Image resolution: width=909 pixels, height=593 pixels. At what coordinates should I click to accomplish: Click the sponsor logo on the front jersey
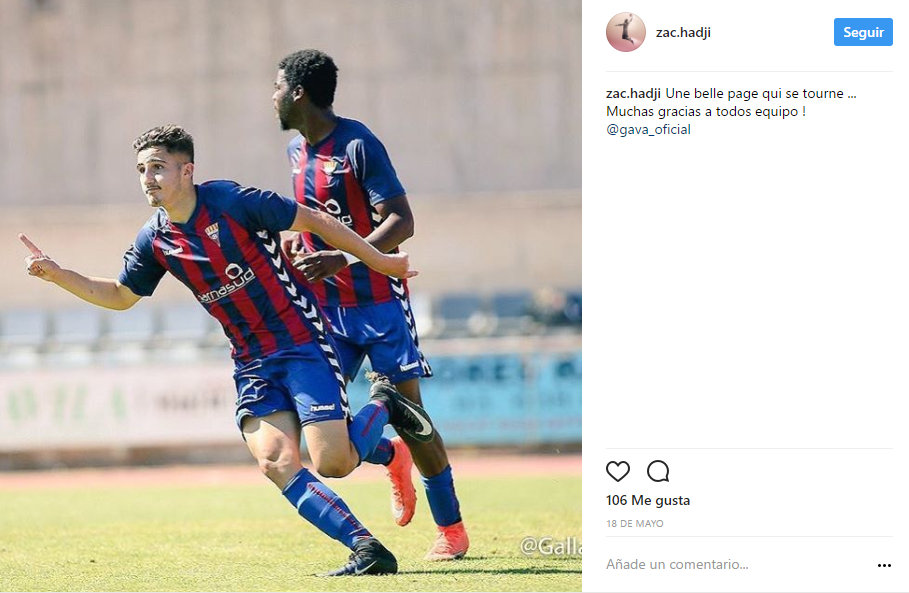point(228,282)
